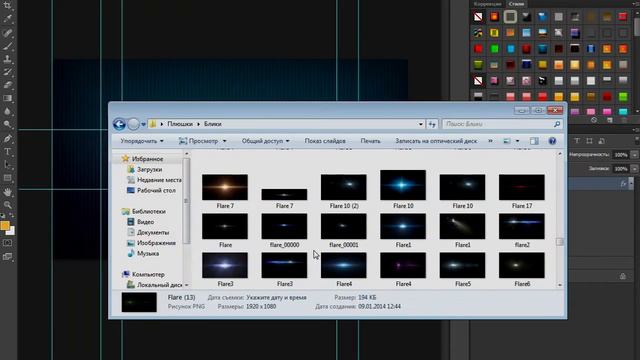This screenshot has width=640, height=360.
Task: Click 'Укажите дату и время' in details pane
Action: point(276,298)
